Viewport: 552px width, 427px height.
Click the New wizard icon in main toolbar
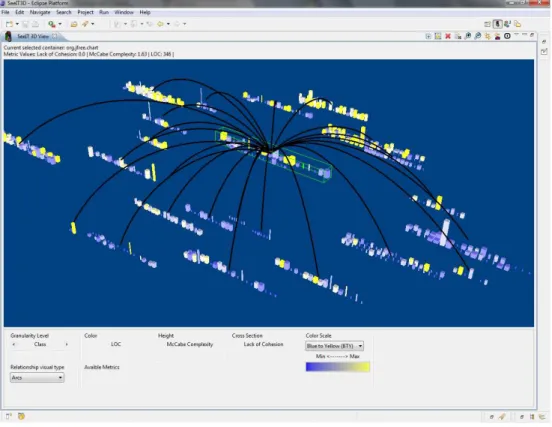(x=9, y=24)
